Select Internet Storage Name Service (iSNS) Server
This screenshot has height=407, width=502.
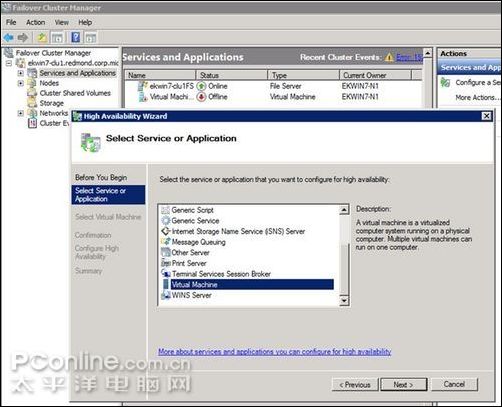(x=238, y=231)
